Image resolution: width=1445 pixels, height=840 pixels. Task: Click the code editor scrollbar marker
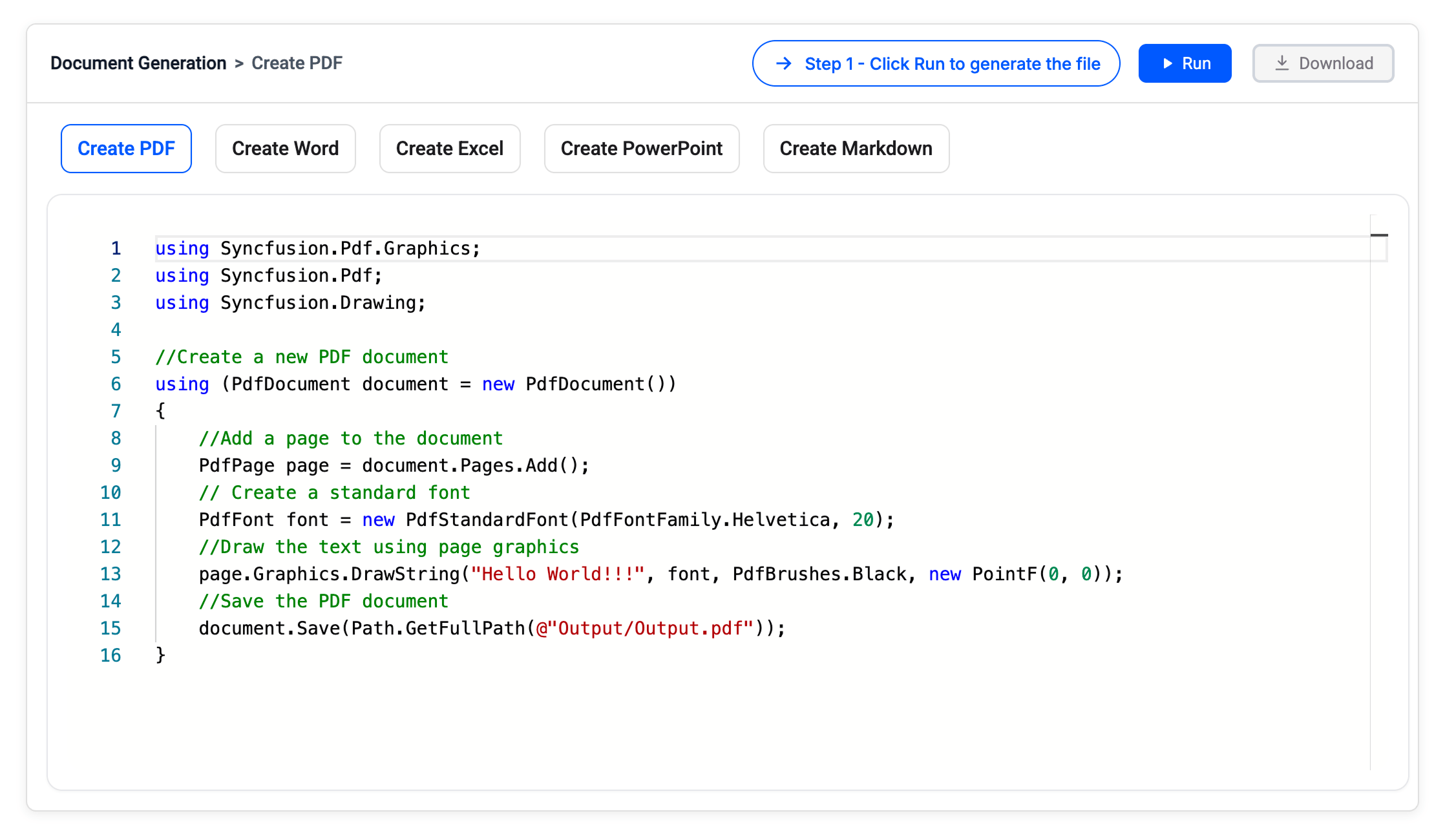[x=1379, y=235]
